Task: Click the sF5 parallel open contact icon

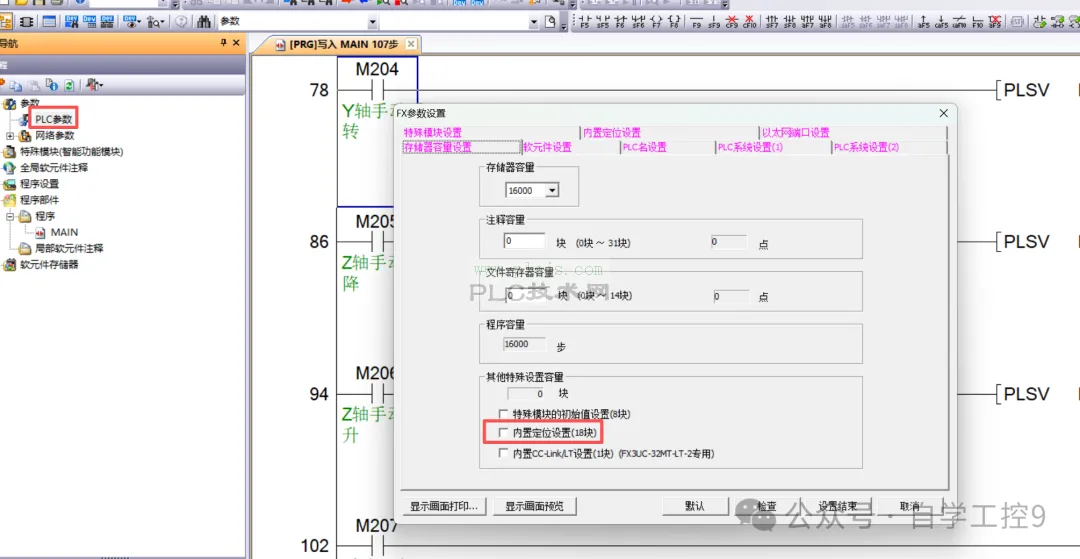Action: pyautogui.click(x=603, y=21)
